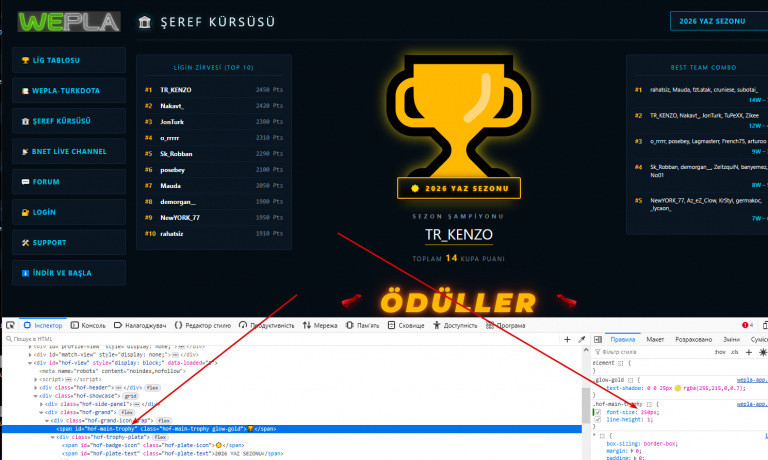Click the grid badge on hof-showcase
The width and height of the screenshot is (768, 460).
[130, 396]
